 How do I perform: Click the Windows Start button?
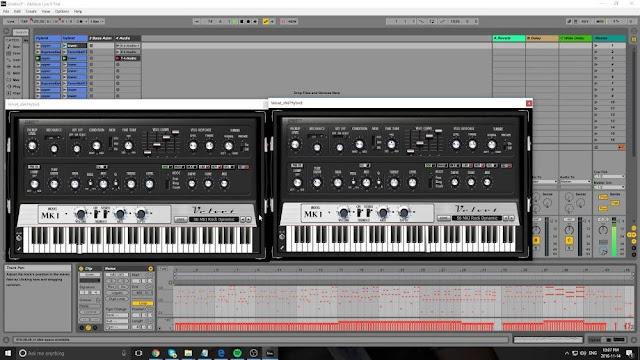[8, 353]
